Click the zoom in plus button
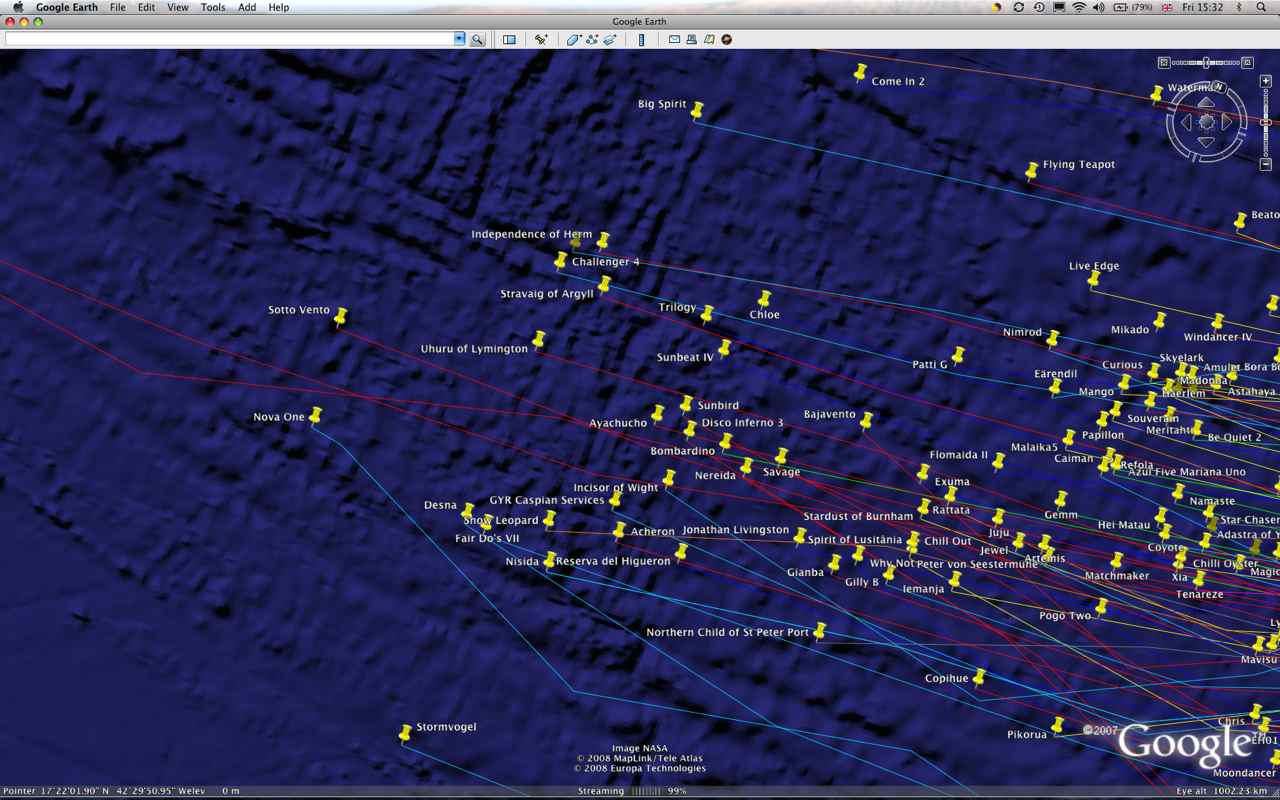This screenshot has height=800, width=1280. (x=1265, y=81)
